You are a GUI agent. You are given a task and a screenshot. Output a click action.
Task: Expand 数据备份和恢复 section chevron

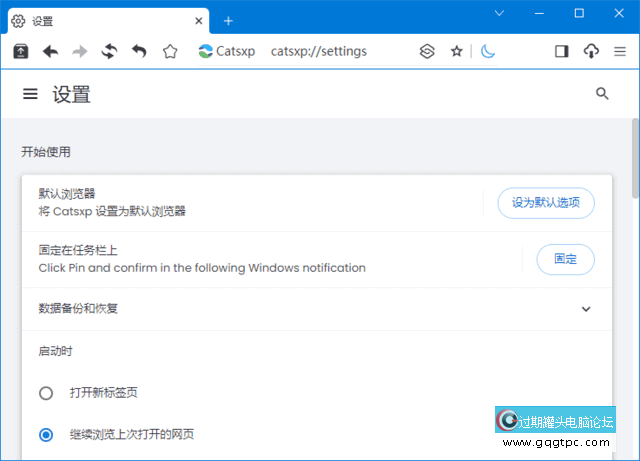586,309
